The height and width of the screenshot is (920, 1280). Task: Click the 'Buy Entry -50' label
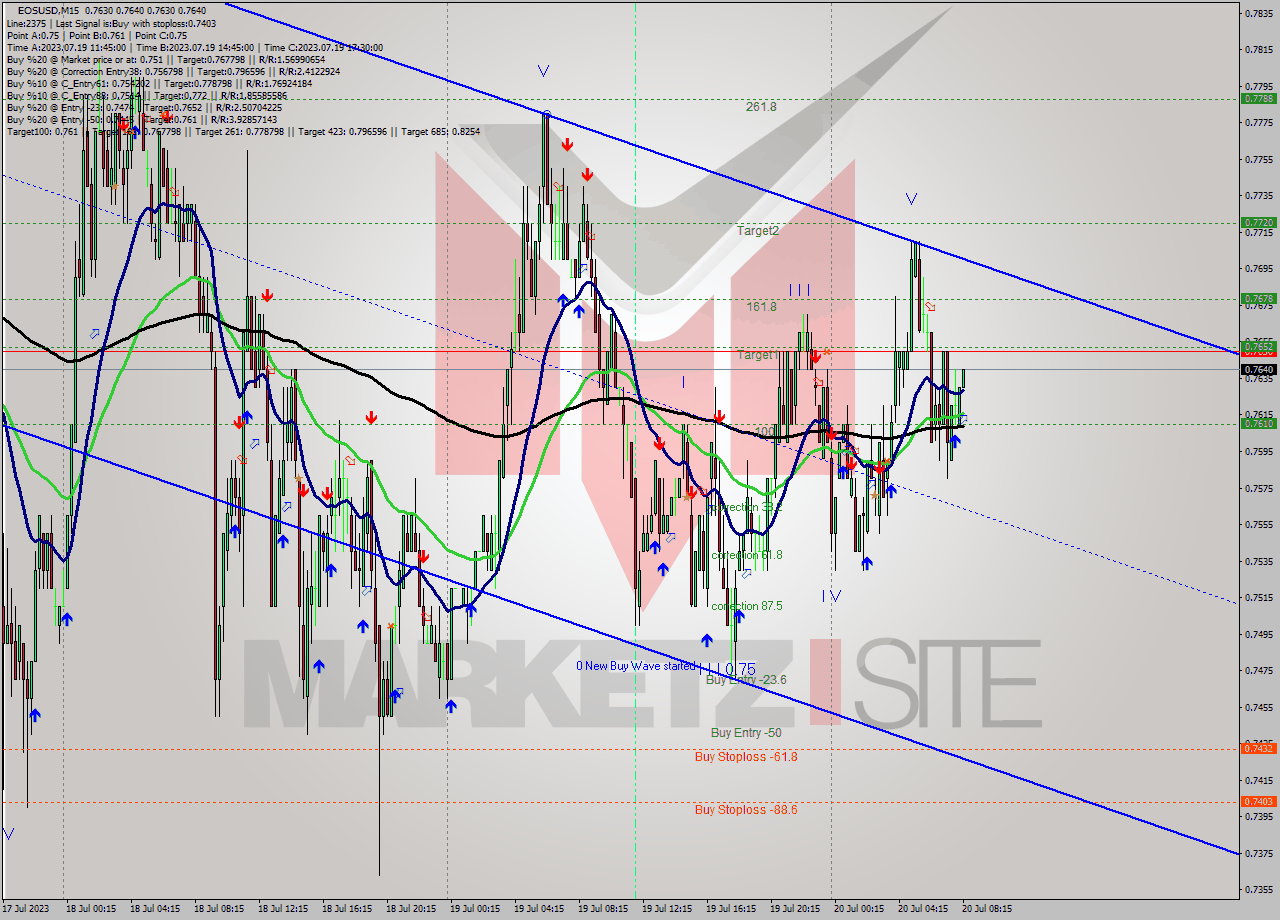(746, 733)
